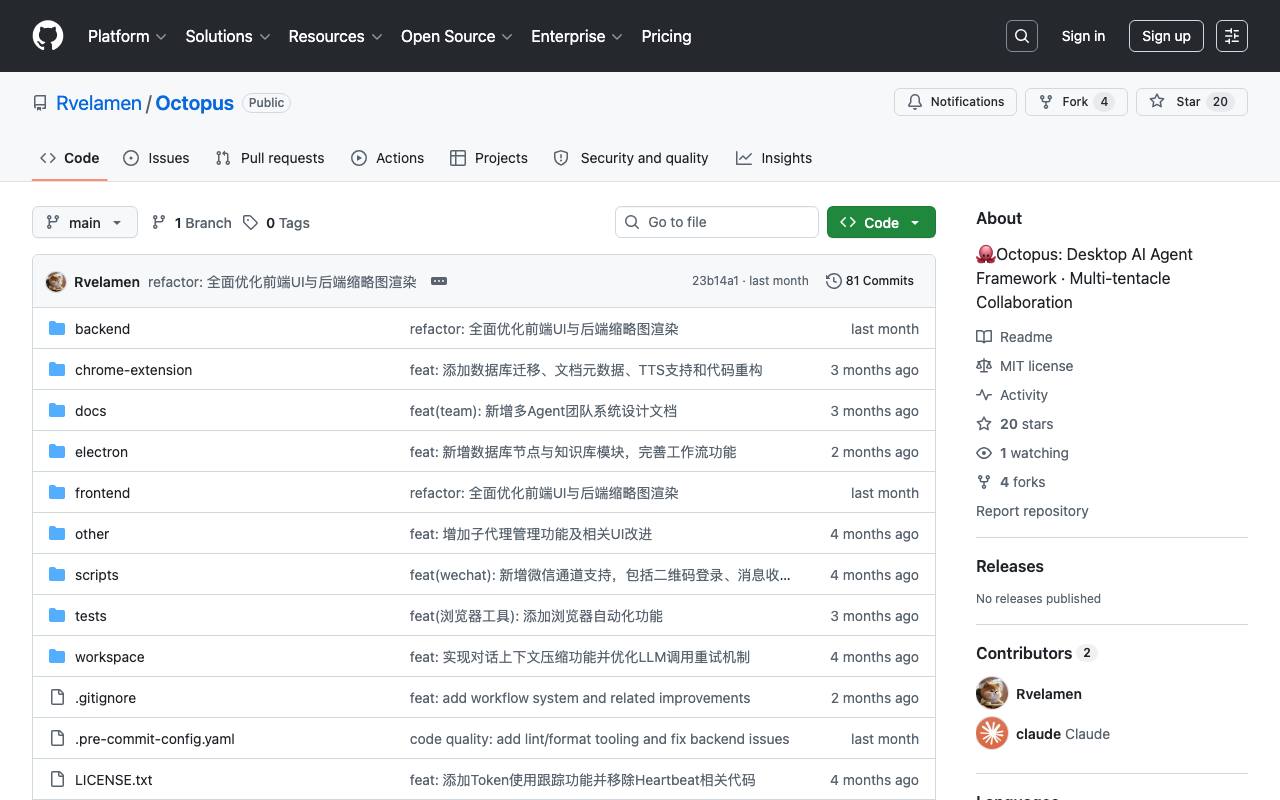Click the repository book icon beside Rvelamen
This screenshot has width=1280, height=800.
(x=40, y=103)
